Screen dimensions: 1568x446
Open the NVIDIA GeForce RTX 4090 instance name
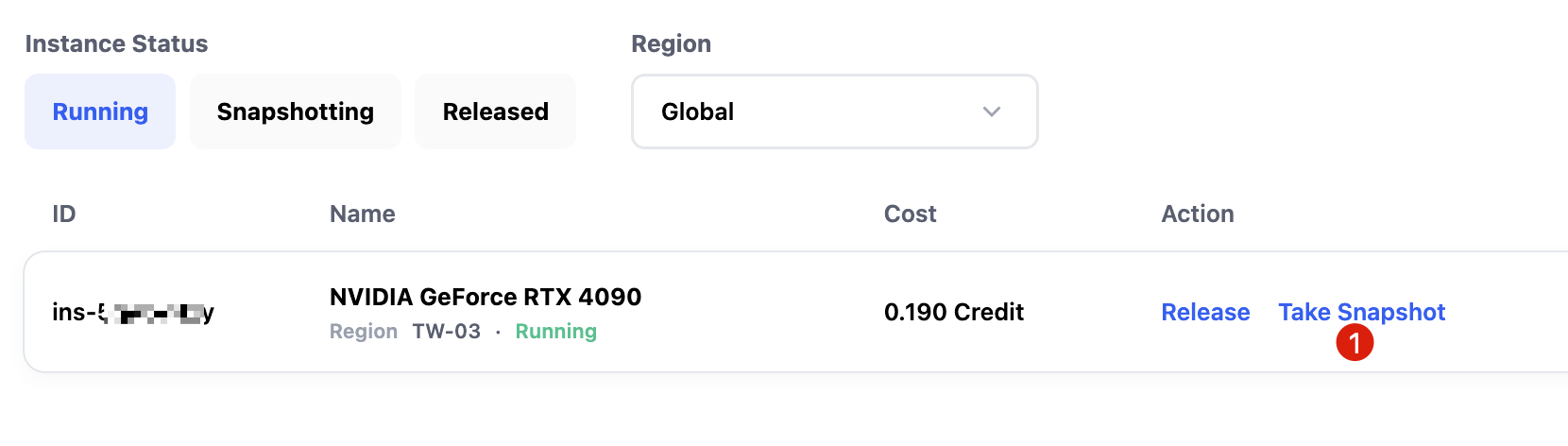click(486, 297)
